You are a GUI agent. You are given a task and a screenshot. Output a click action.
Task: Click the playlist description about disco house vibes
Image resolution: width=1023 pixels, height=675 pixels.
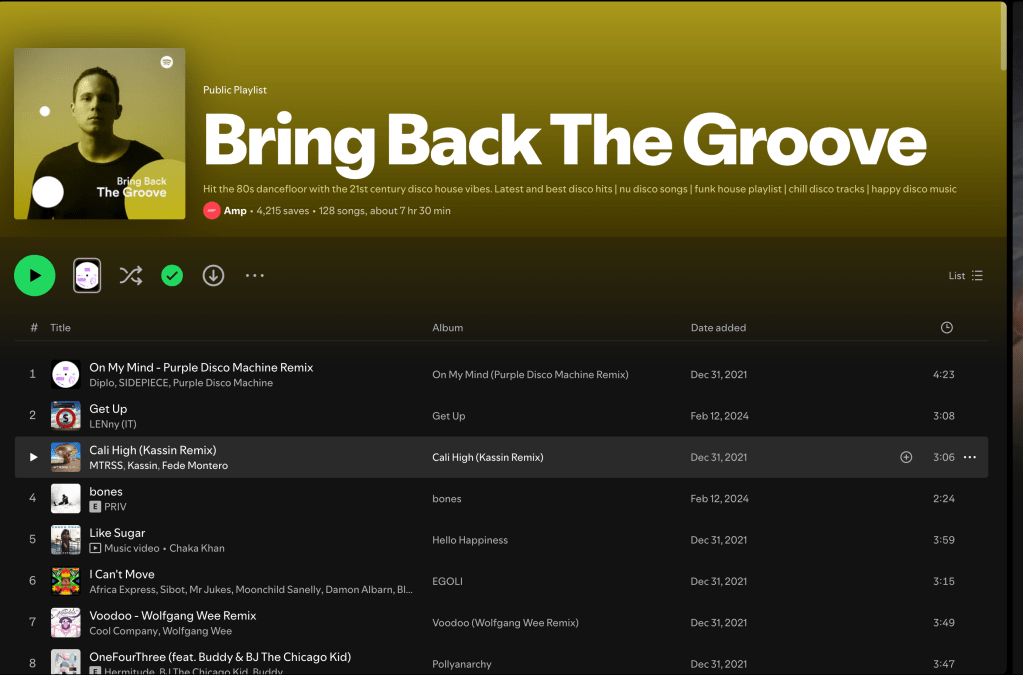coord(579,189)
